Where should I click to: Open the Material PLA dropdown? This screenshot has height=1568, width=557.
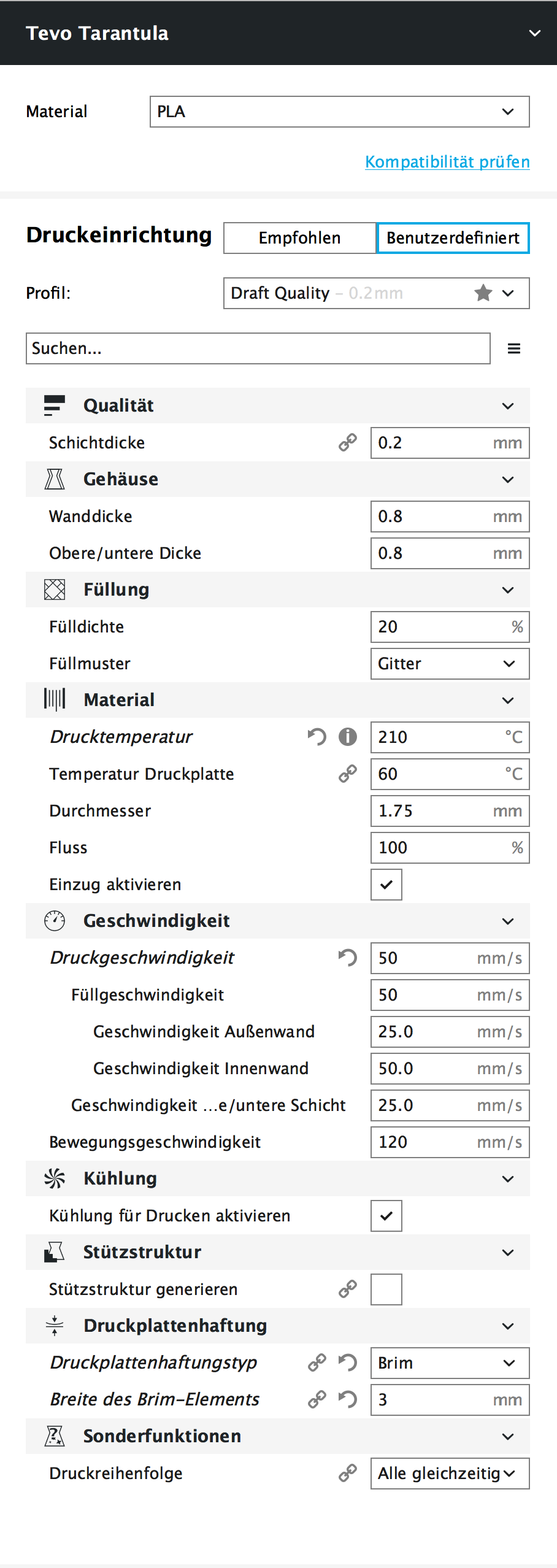(340, 112)
